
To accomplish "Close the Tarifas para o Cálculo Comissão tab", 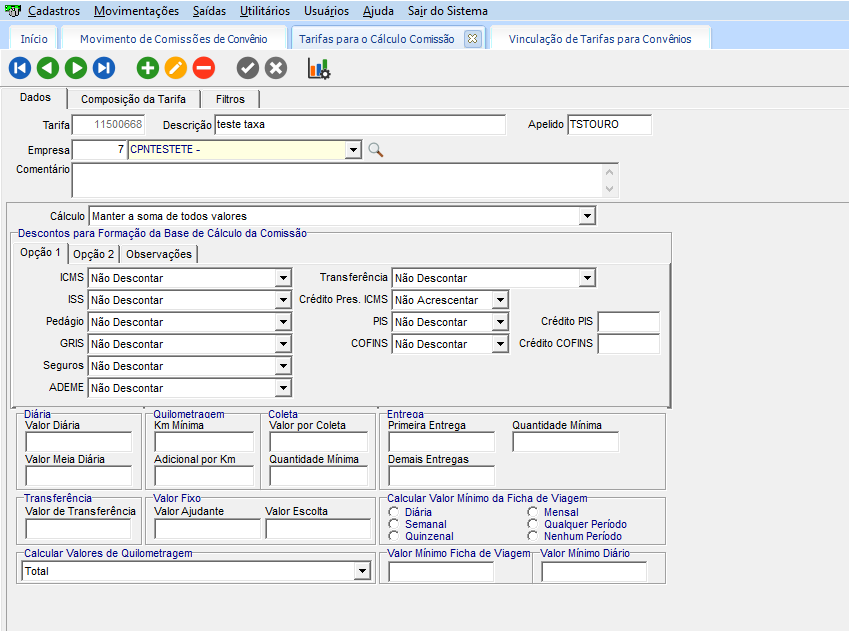I will pos(473,39).
